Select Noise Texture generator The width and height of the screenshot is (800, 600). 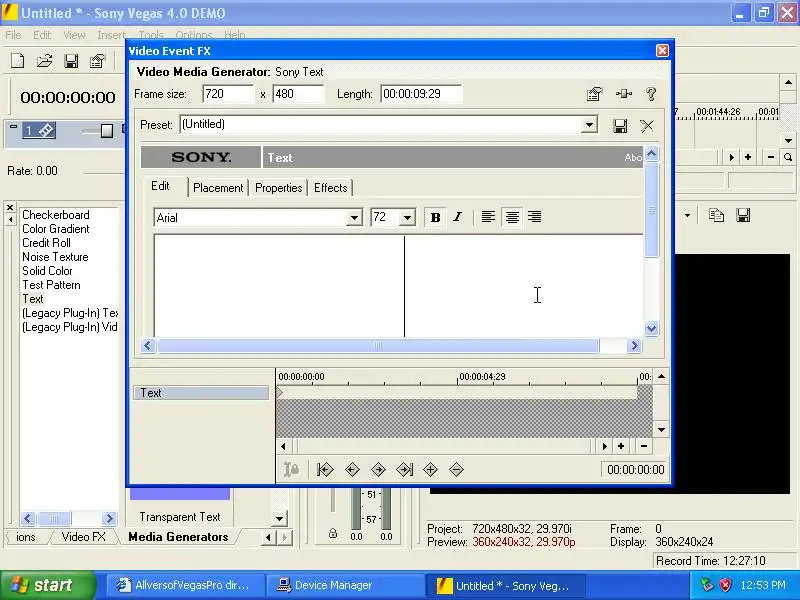pyautogui.click(x=55, y=257)
